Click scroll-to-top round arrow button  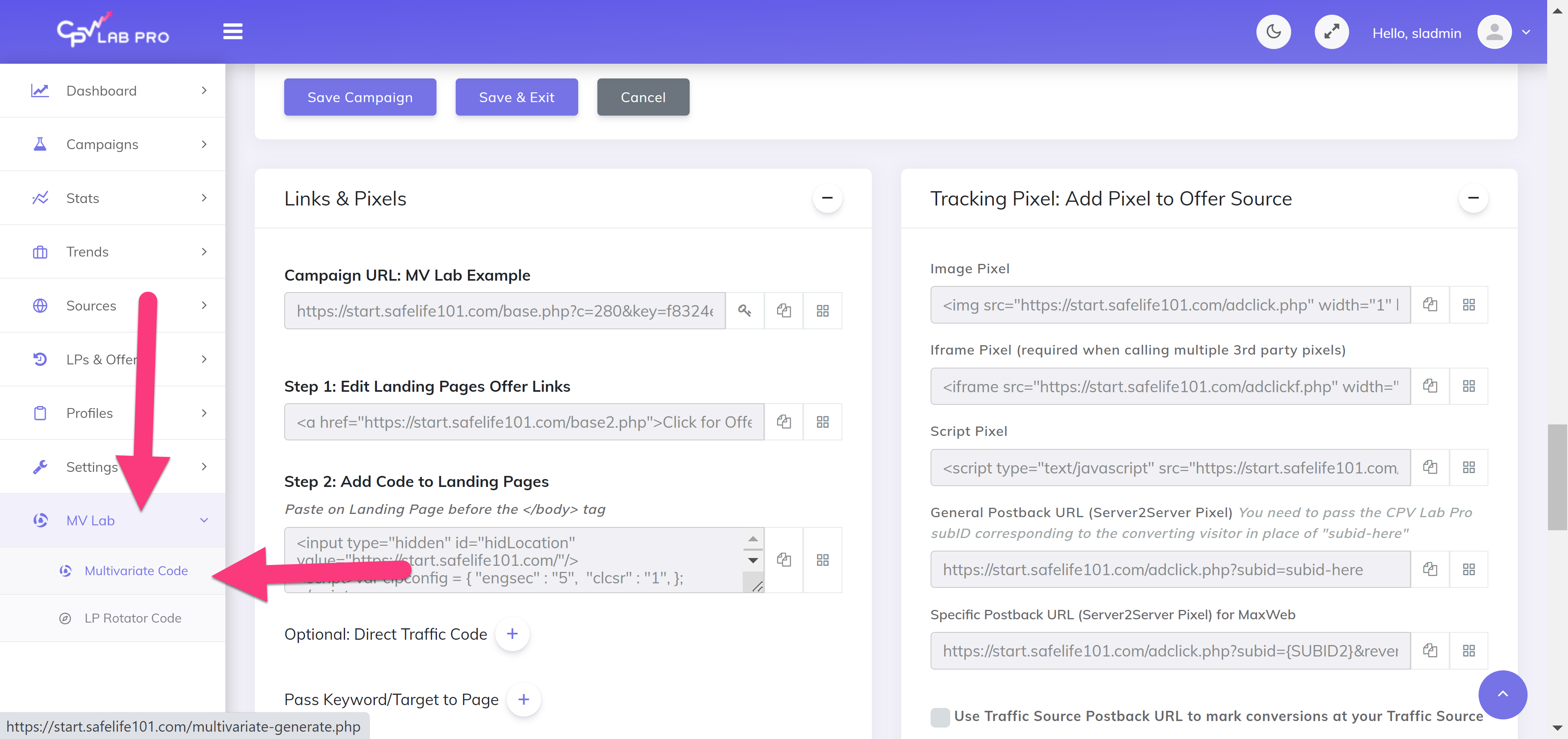tap(1502, 694)
